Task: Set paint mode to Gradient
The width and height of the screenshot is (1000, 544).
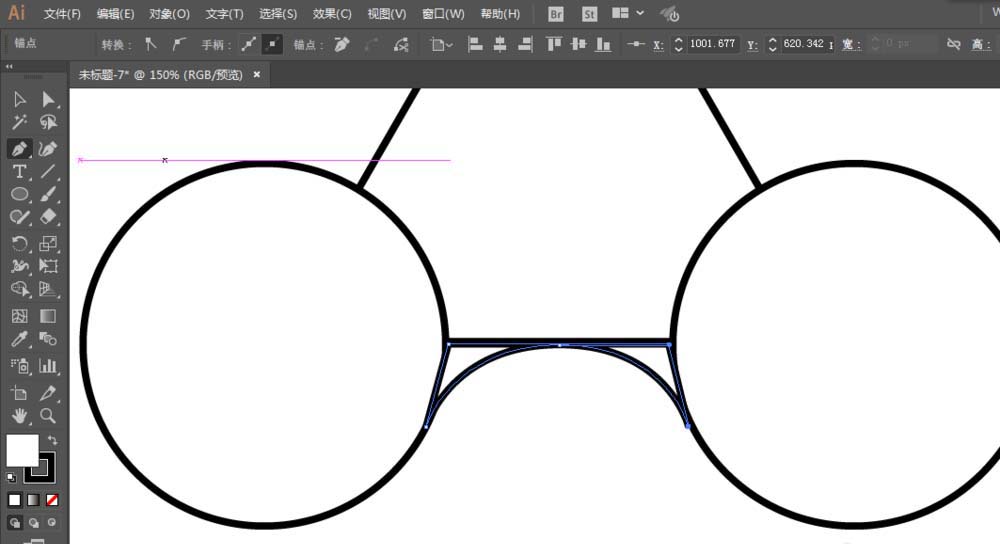Action: (33, 500)
